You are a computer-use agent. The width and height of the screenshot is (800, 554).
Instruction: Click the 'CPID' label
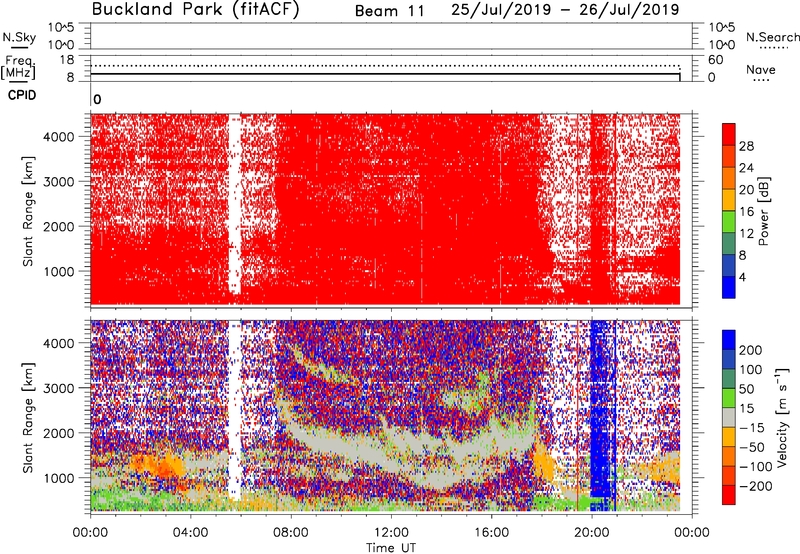[22, 95]
